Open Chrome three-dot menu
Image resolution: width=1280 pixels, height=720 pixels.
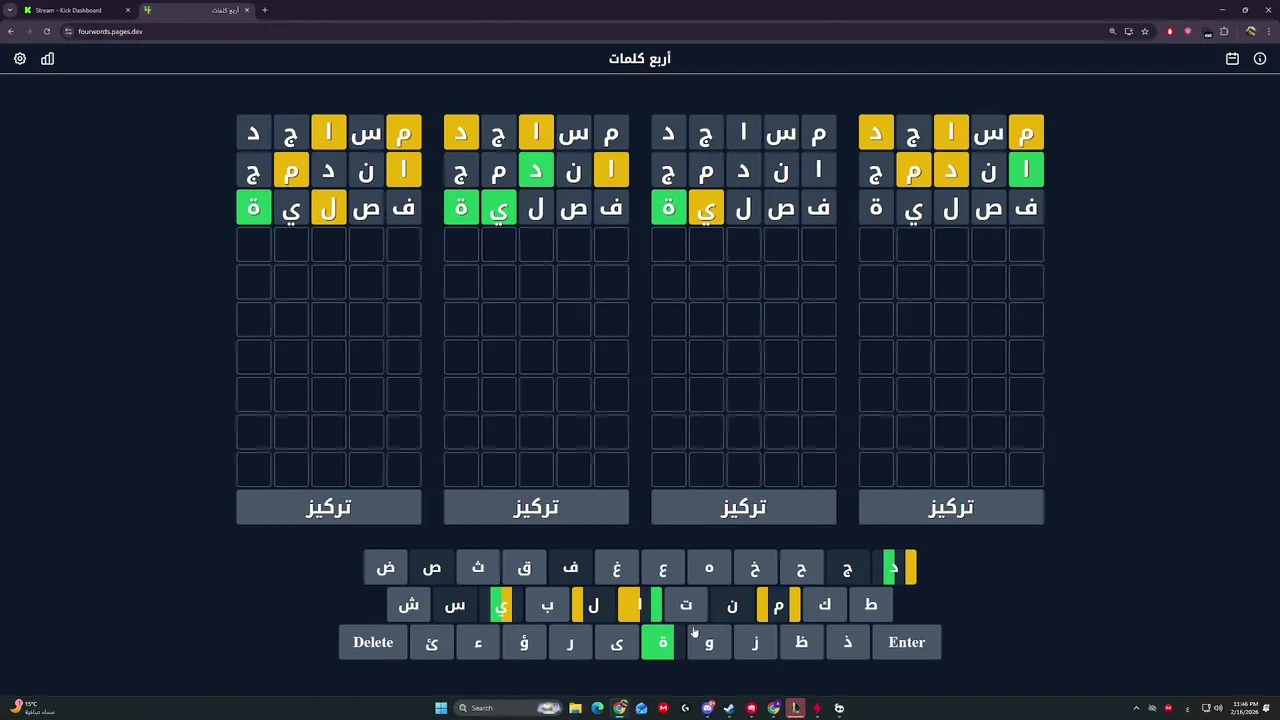click(x=1267, y=31)
